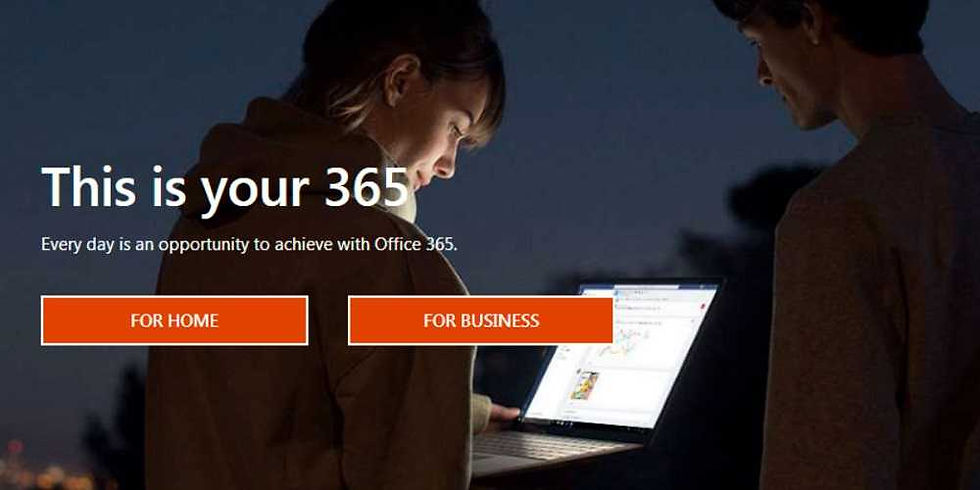Click the colorful picture on the laptop screen
Image resolution: width=980 pixels, height=490 pixels.
584,386
